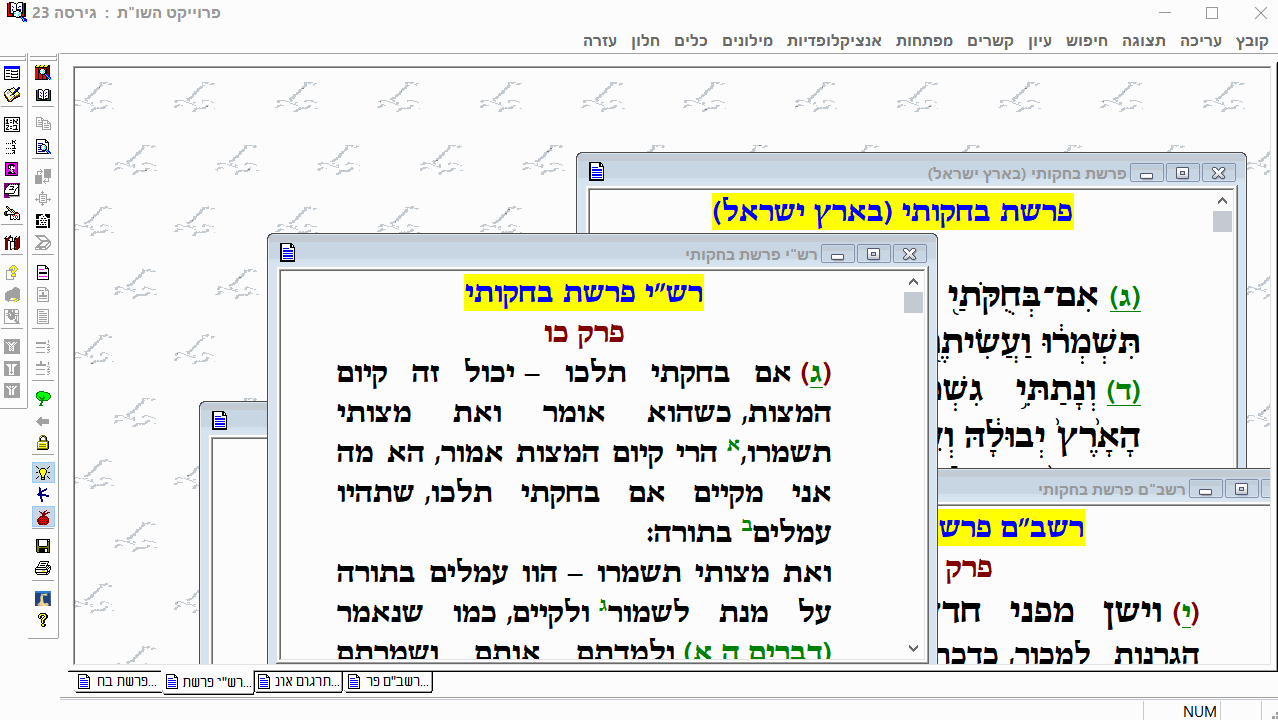Click the NUM indicator in the status bar
This screenshot has width=1278, height=720.
click(x=1199, y=710)
